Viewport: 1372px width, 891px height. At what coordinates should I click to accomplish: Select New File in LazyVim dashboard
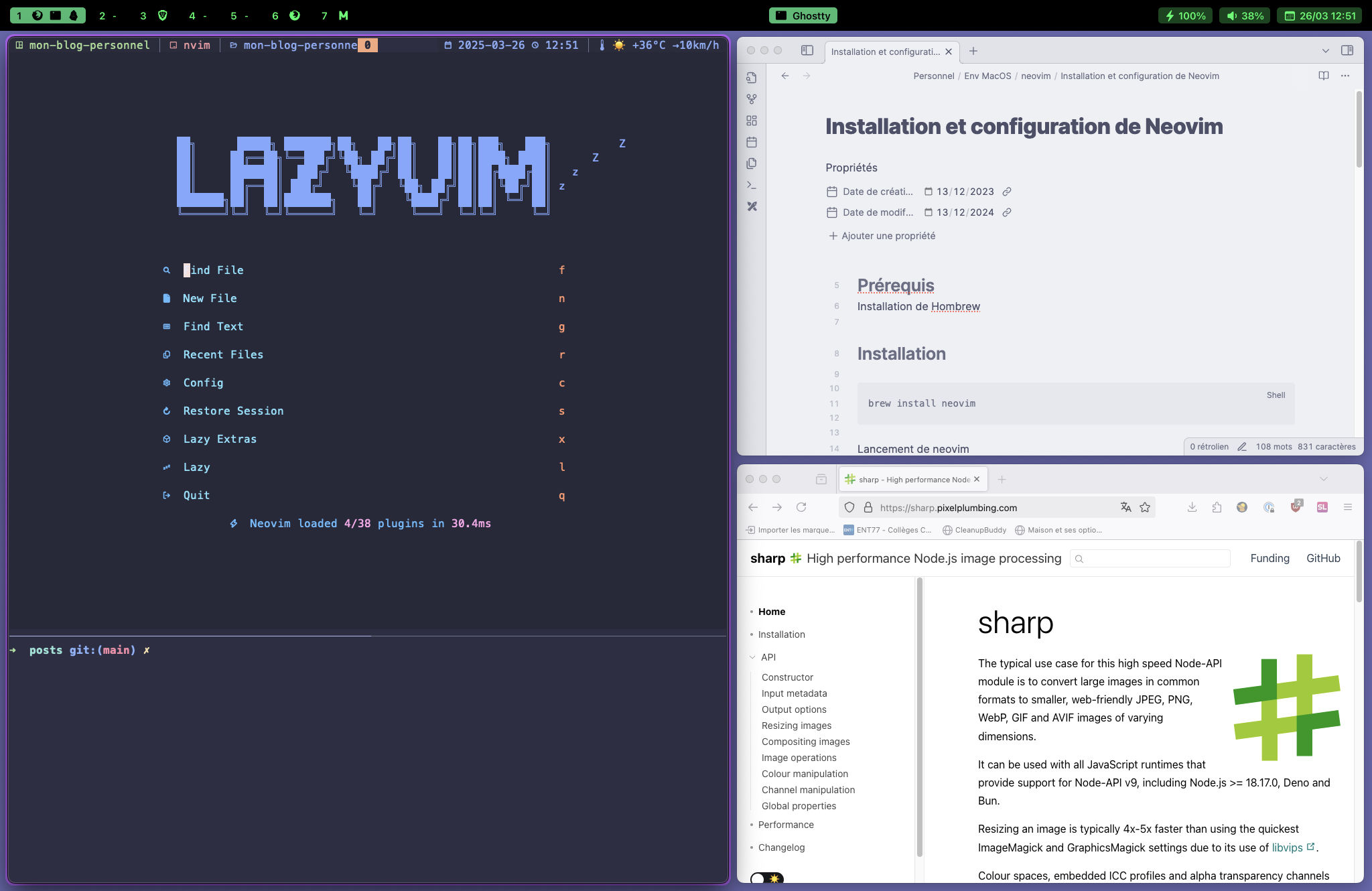tap(365, 298)
